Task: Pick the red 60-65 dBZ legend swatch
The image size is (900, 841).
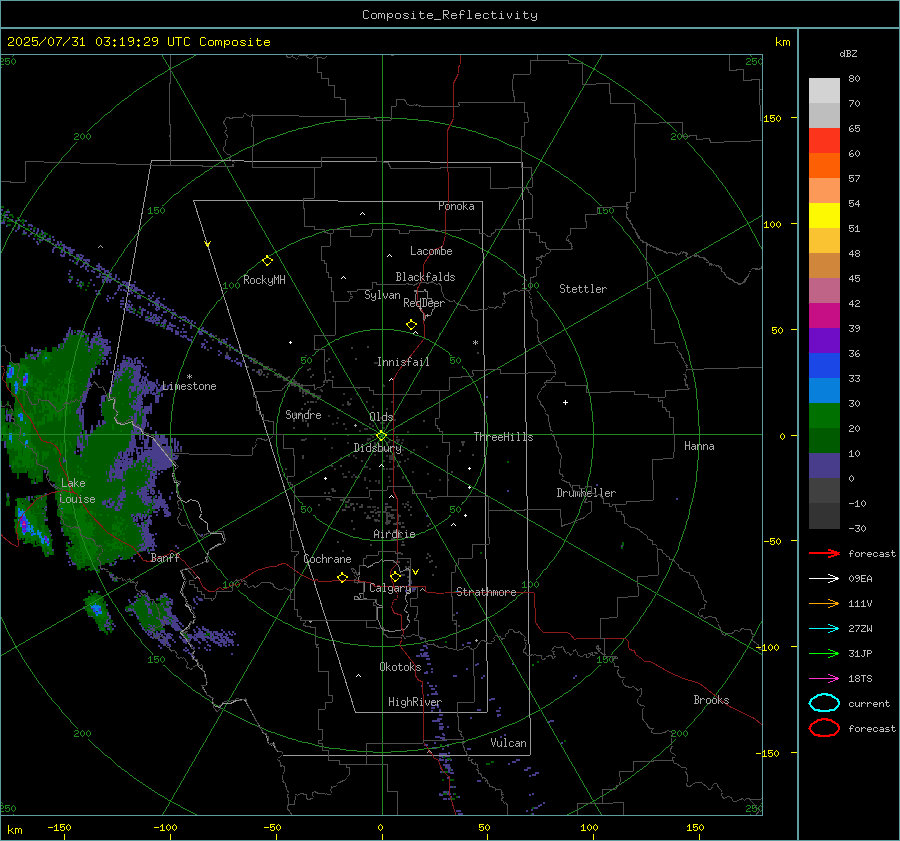Action: [824, 141]
